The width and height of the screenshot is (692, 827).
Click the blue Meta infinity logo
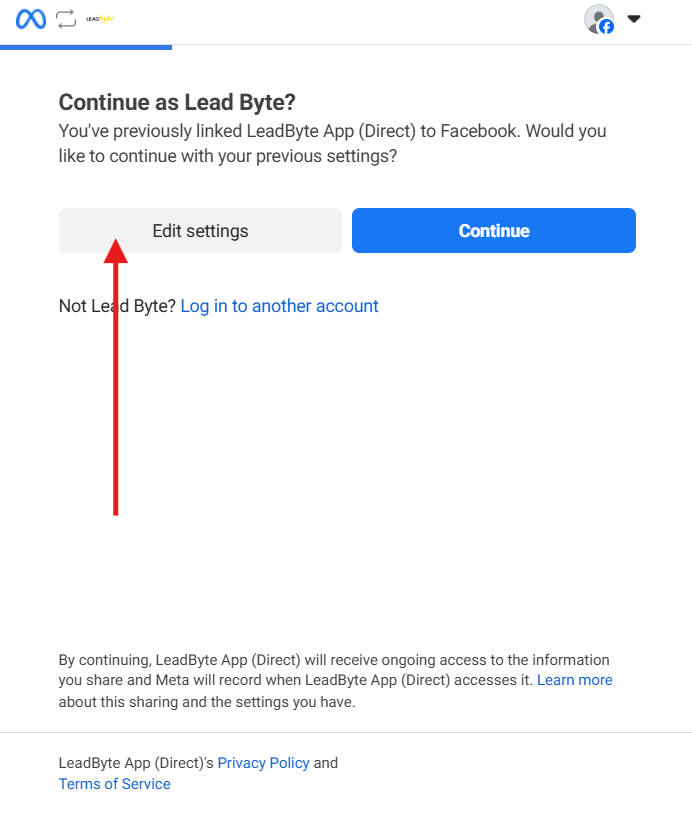(x=31, y=20)
